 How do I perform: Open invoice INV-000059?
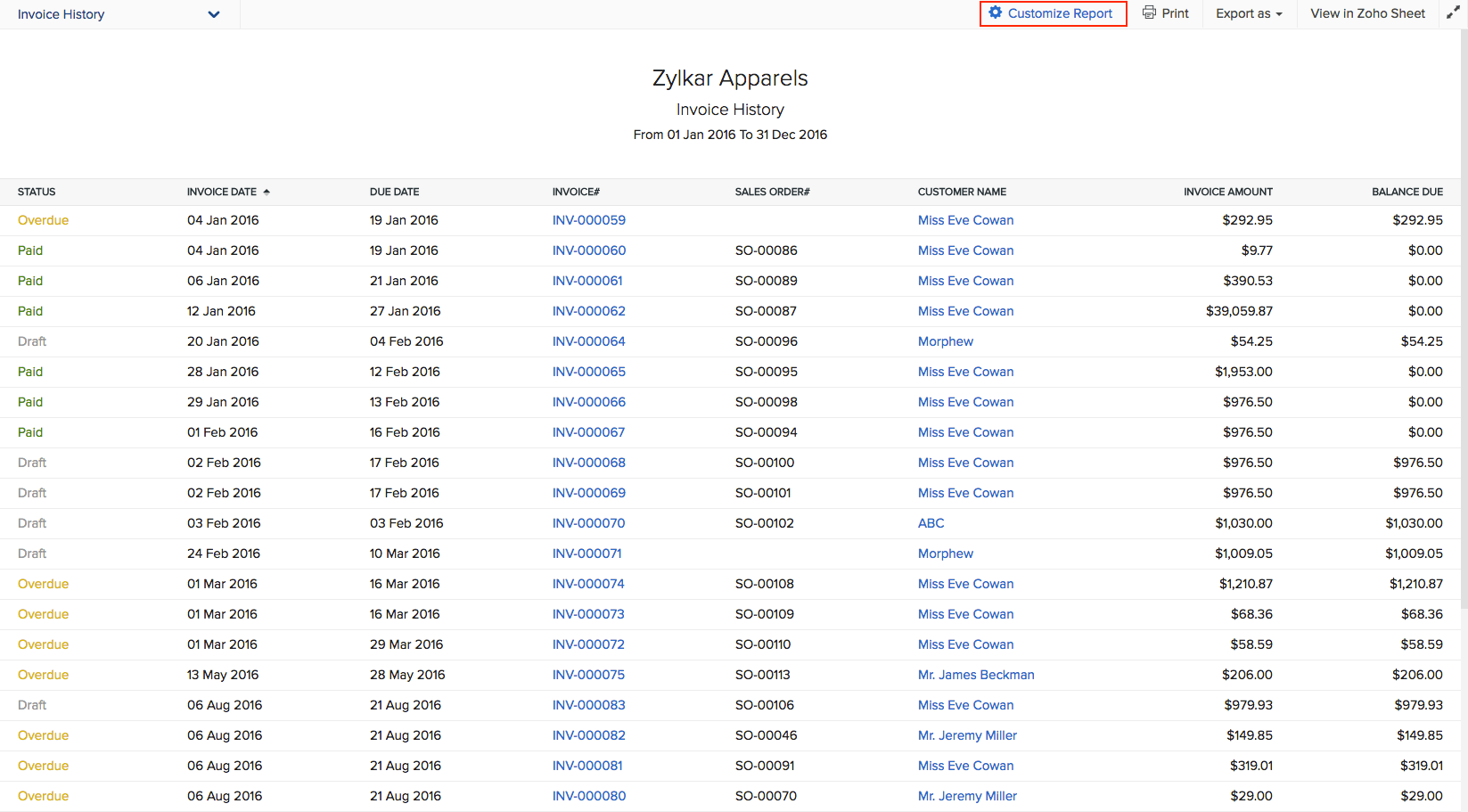[x=588, y=219]
